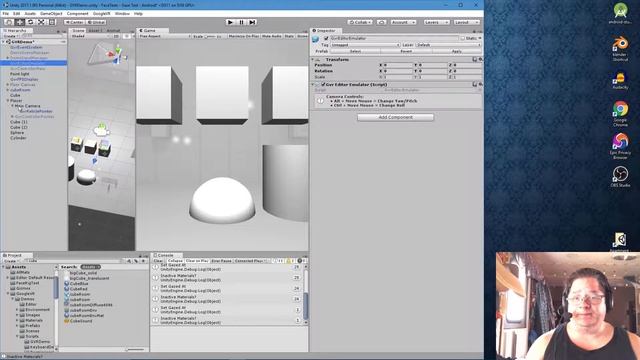This screenshot has width=640, height=360.
Task: Open the Window menu
Action: (122, 13)
